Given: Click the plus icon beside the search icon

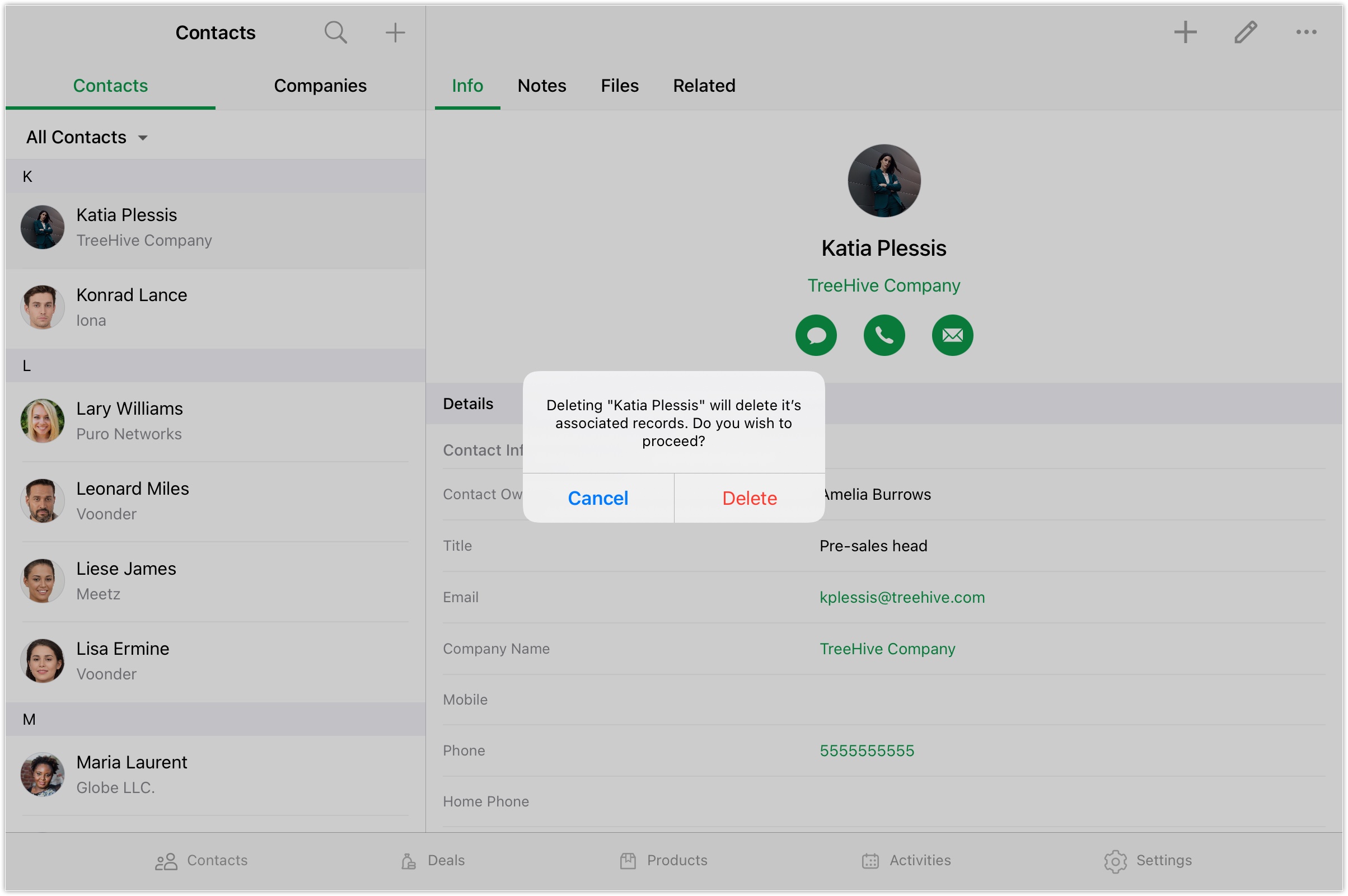Looking at the screenshot, I should pos(395,32).
